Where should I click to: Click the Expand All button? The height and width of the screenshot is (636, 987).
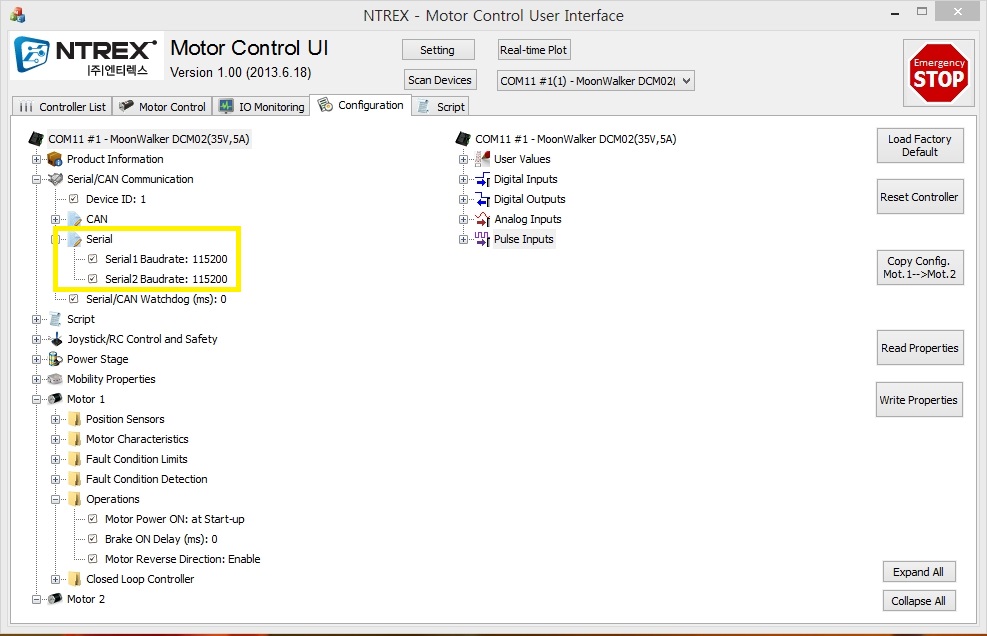point(919,572)
